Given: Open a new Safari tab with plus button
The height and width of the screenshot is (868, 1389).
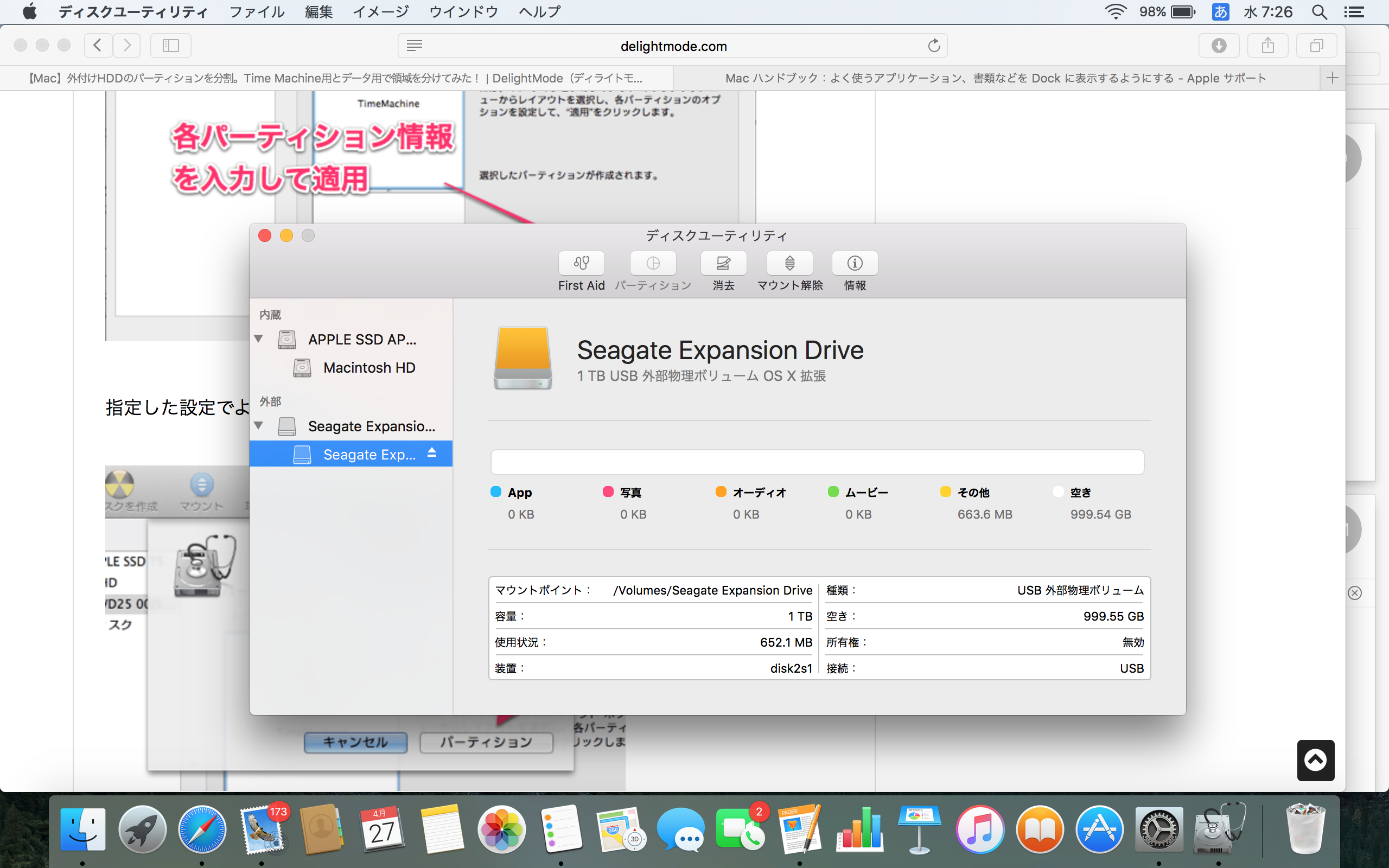Looking at the screenshot, I should click(1332, 78).
